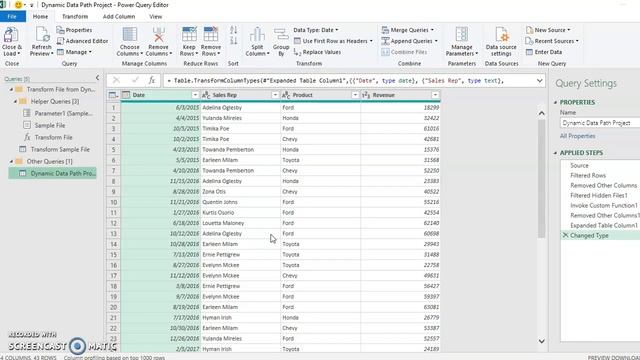The width and height of the screenshot is (640, 360).
Task: Open the File tab
Action: tap(12, 16)
